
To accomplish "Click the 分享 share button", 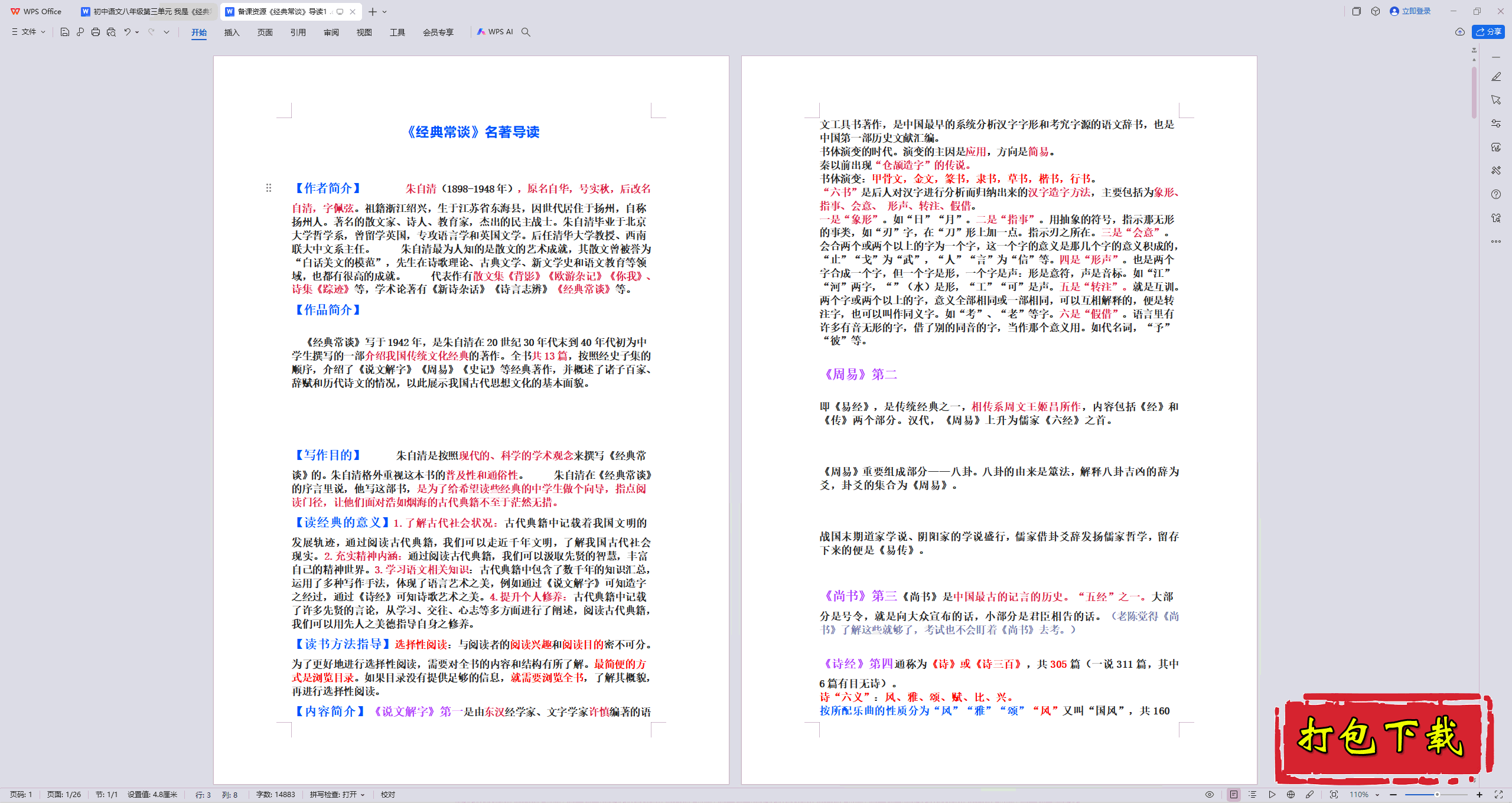I will 1489,32.
